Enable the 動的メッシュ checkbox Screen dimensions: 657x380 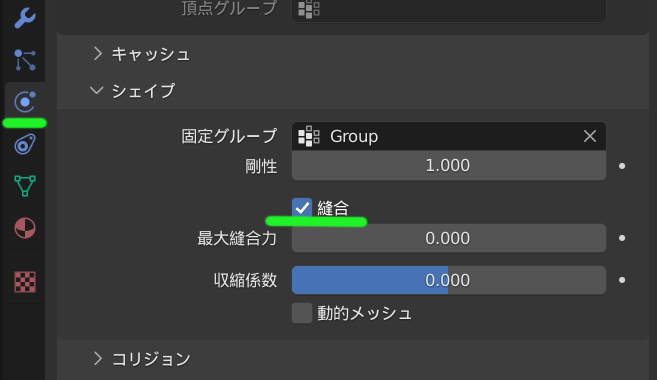pos(302,313)
